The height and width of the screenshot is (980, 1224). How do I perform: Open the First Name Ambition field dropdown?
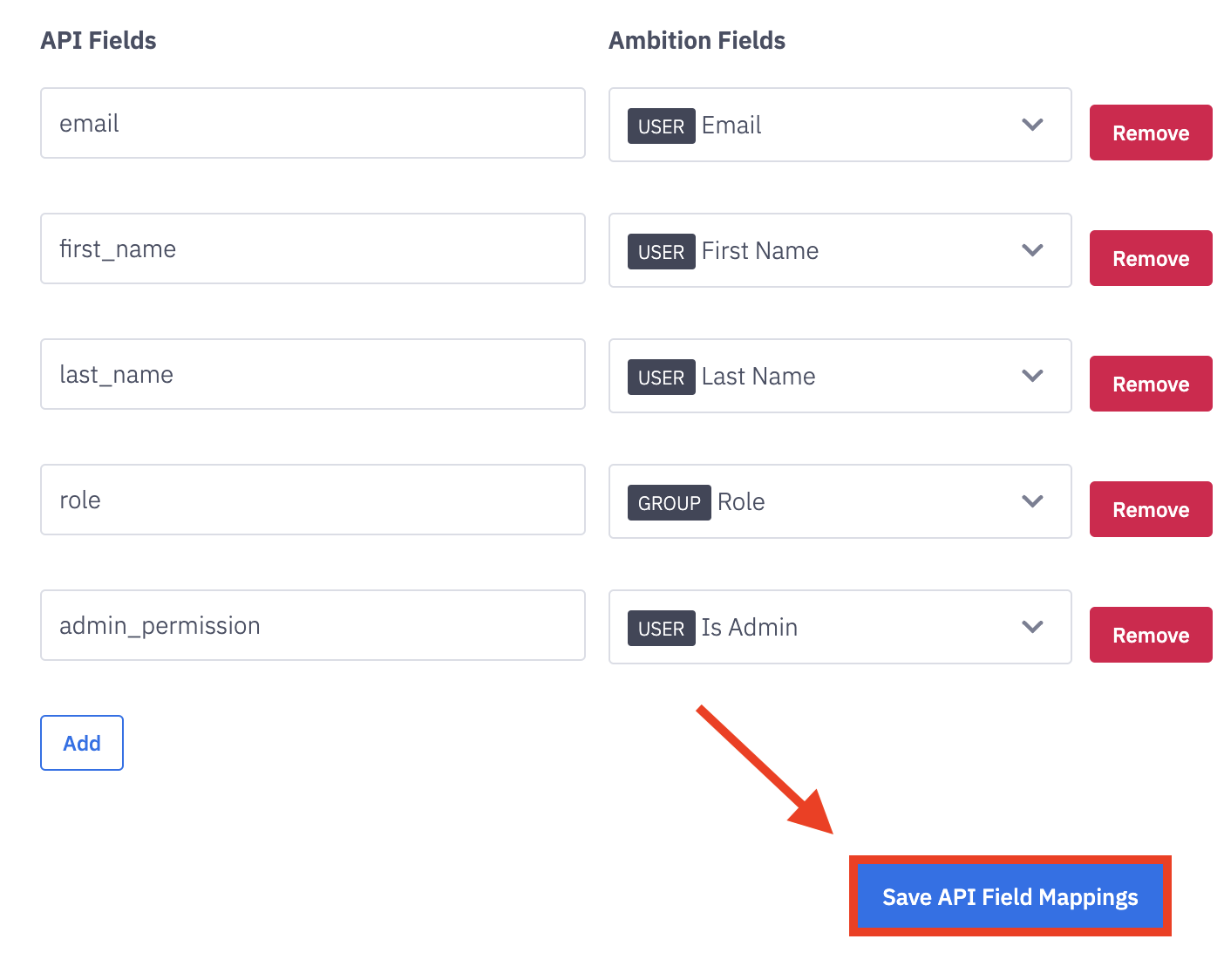tap(839, 250)
